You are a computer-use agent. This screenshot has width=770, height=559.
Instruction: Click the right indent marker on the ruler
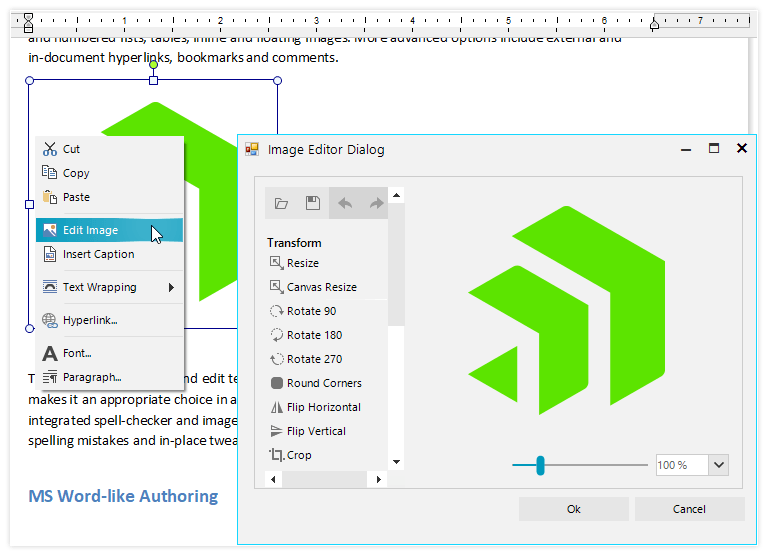click(x=654, y=25)
